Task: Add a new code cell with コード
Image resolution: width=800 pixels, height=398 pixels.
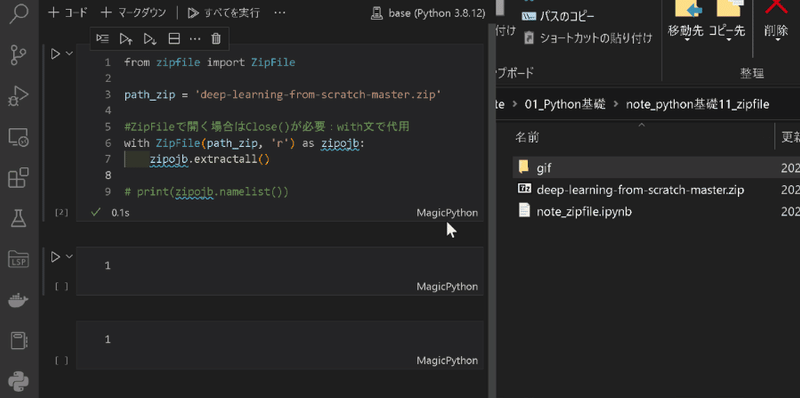Action: (x=68, y=13)
